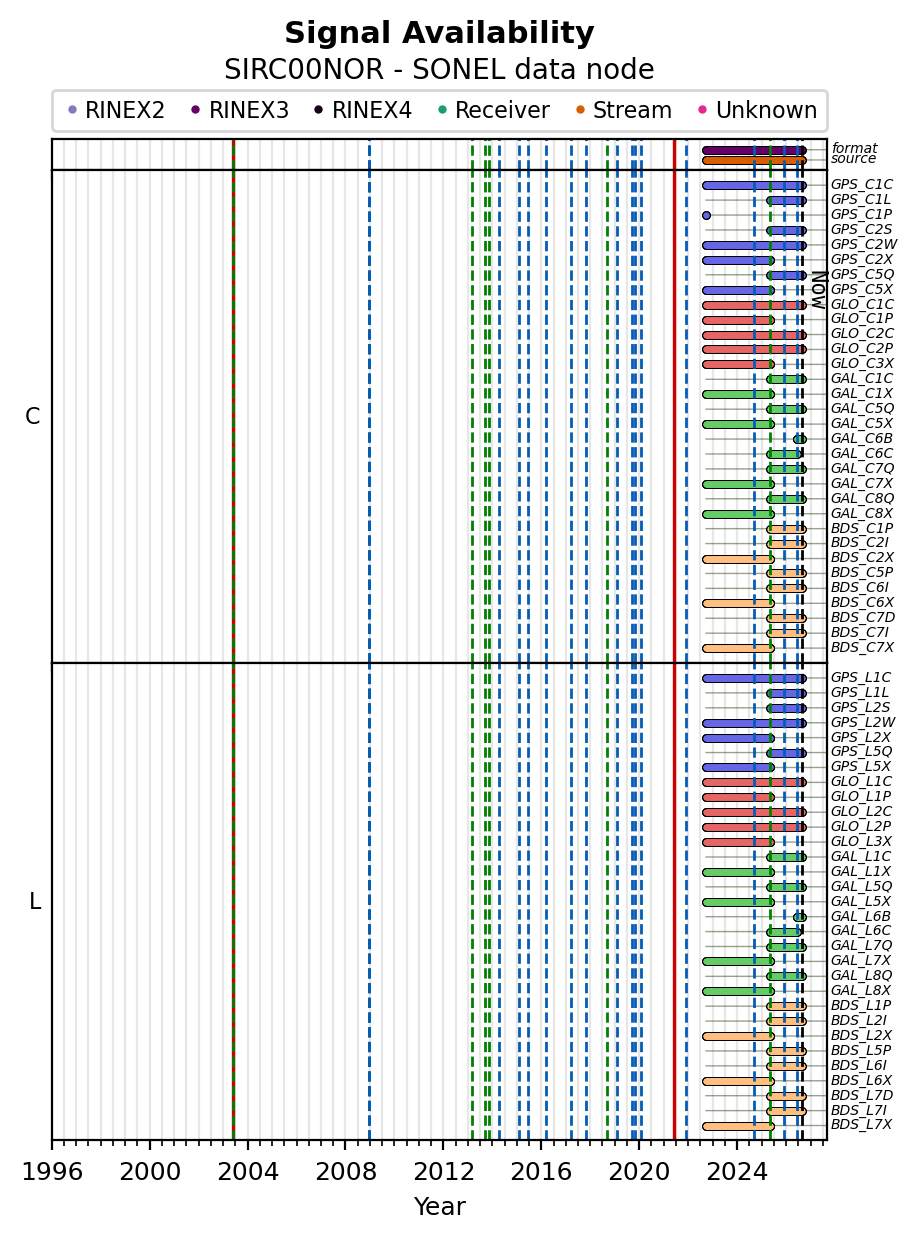Select the purple format bar

tap(754, 150)
